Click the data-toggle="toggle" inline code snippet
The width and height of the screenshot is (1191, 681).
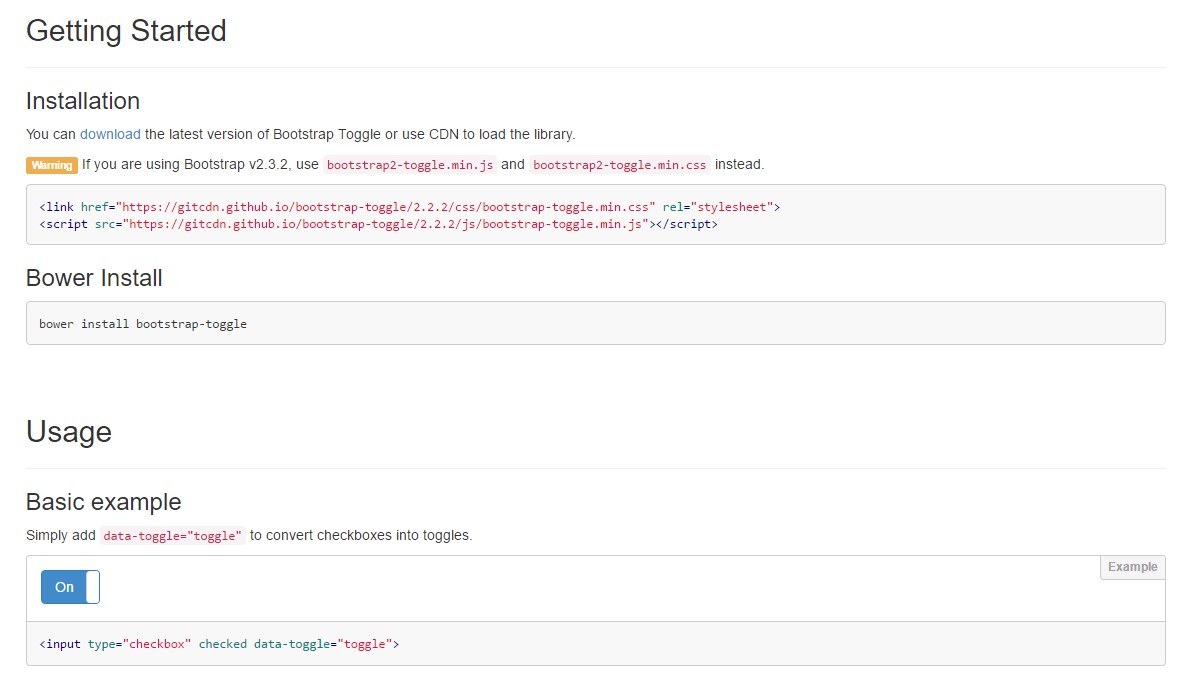click(170, 535)
